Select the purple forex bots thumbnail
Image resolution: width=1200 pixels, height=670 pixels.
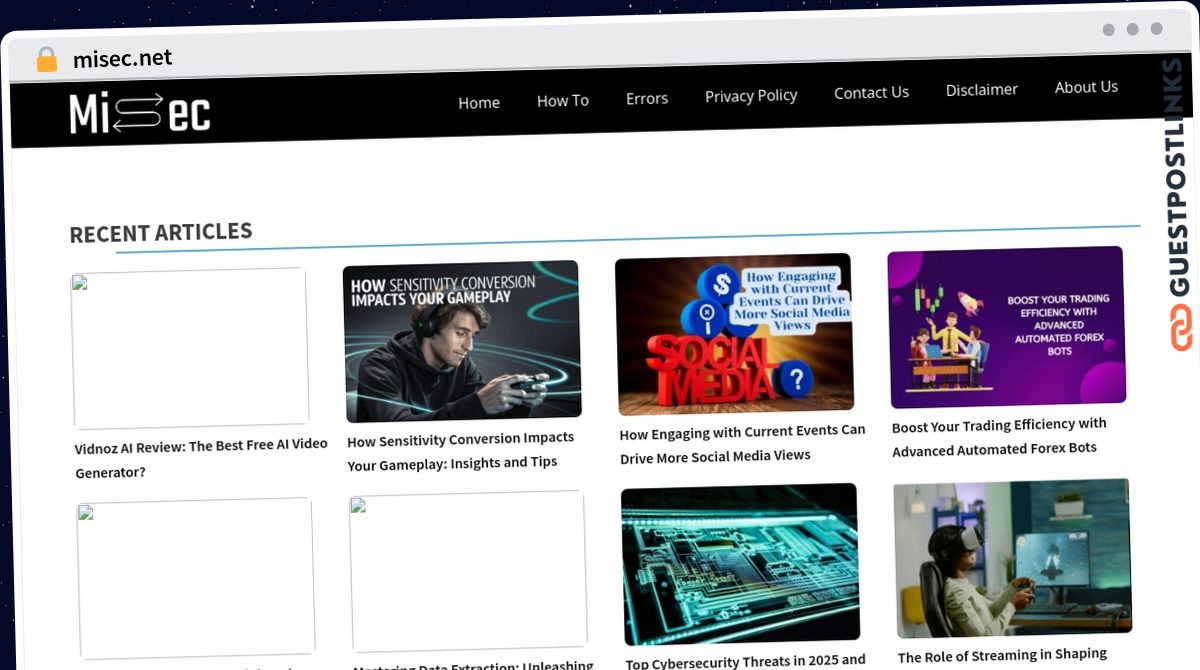point(1006,326)
